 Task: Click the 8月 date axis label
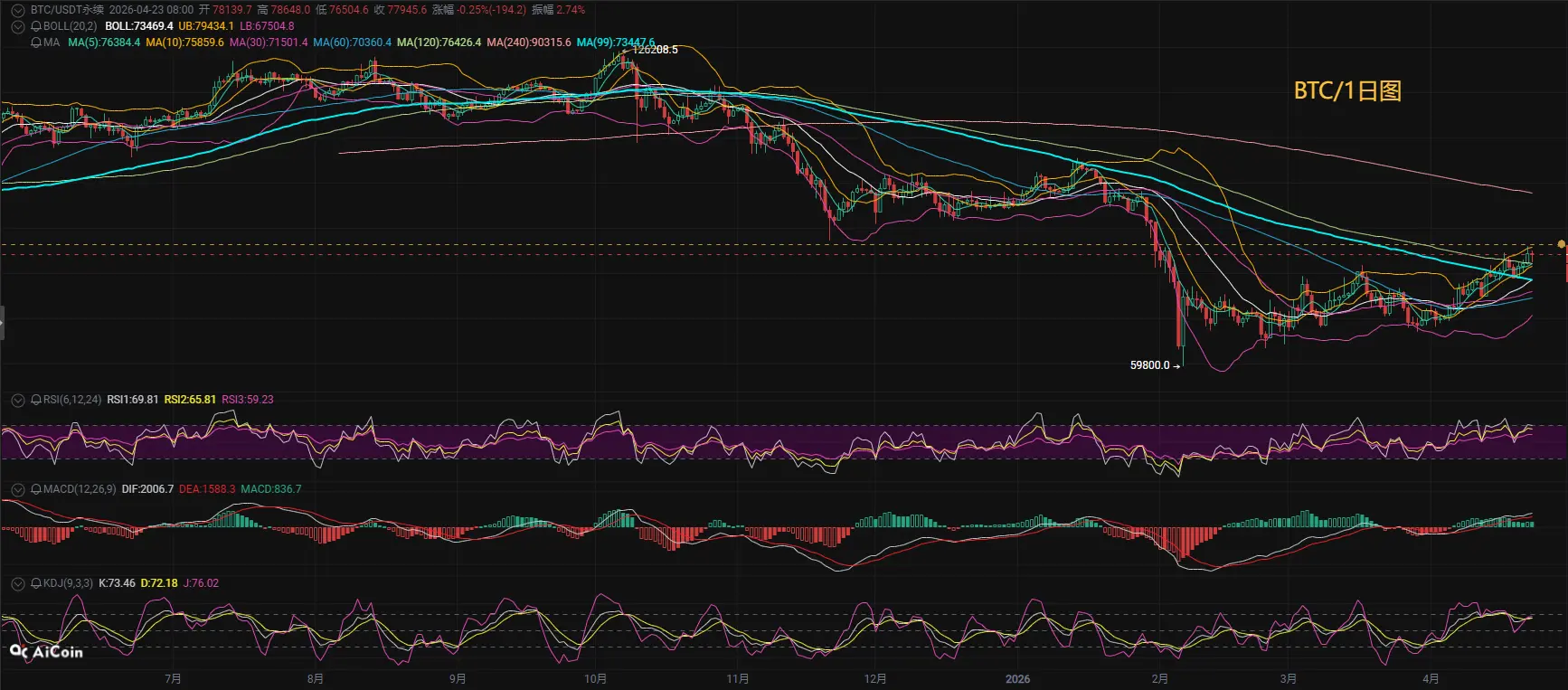(315, 679)
